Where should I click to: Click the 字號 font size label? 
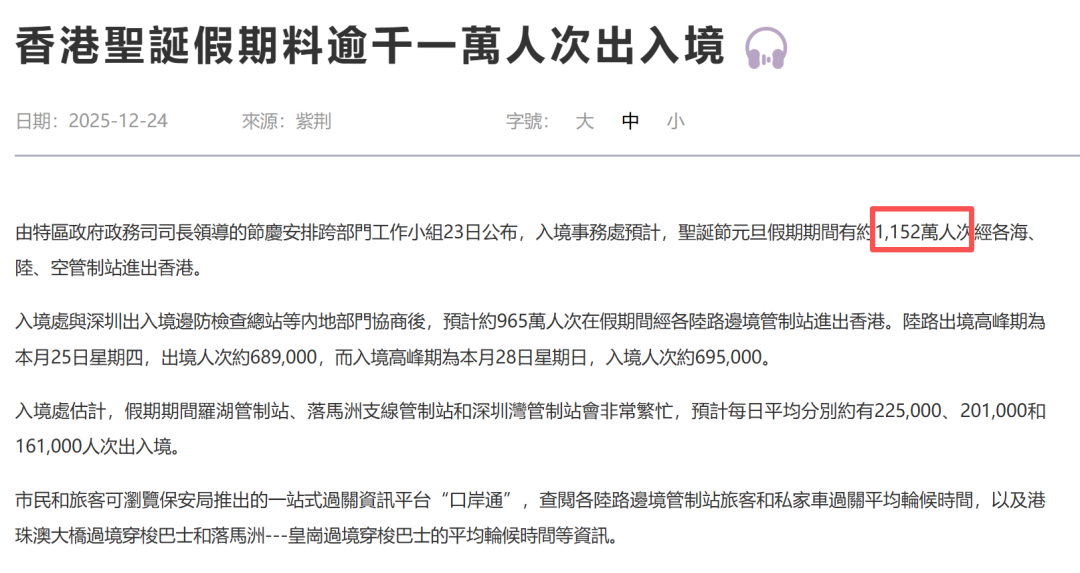coord(527,122)
